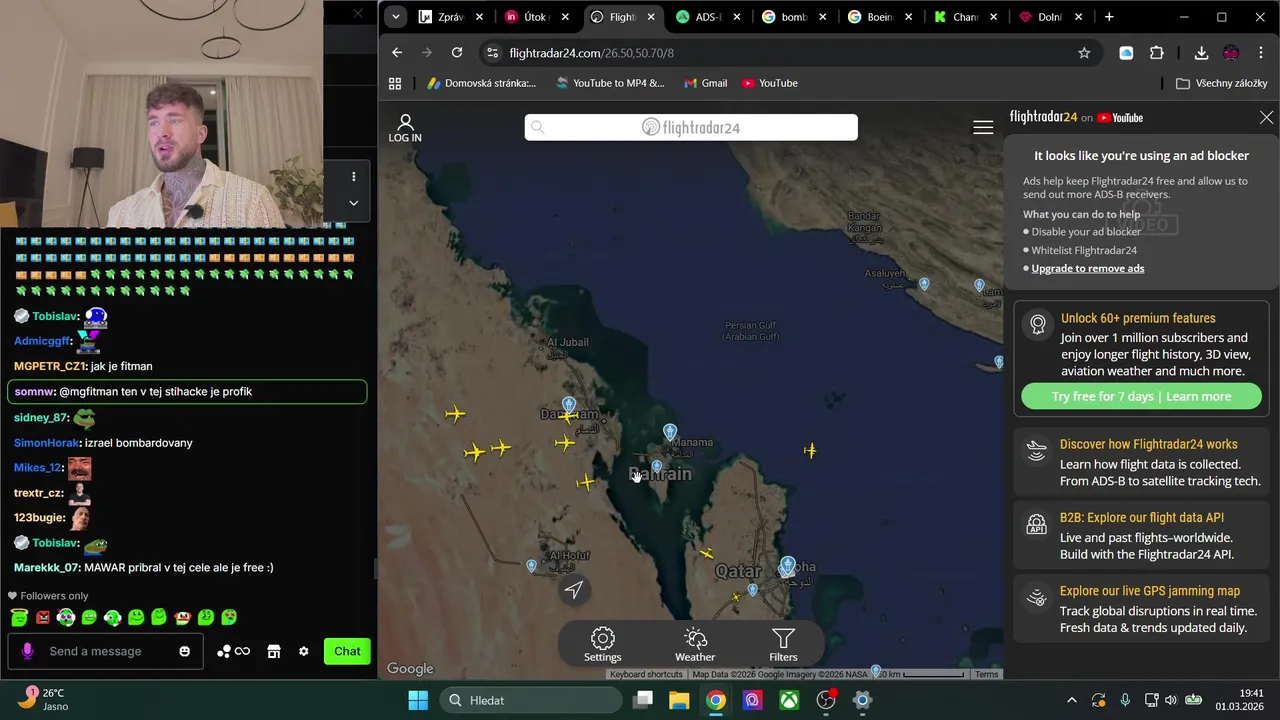This screenshot has height=720, width=1280.
Task: Switch to the bomb Google tab
Action: (x=796, y=17)
